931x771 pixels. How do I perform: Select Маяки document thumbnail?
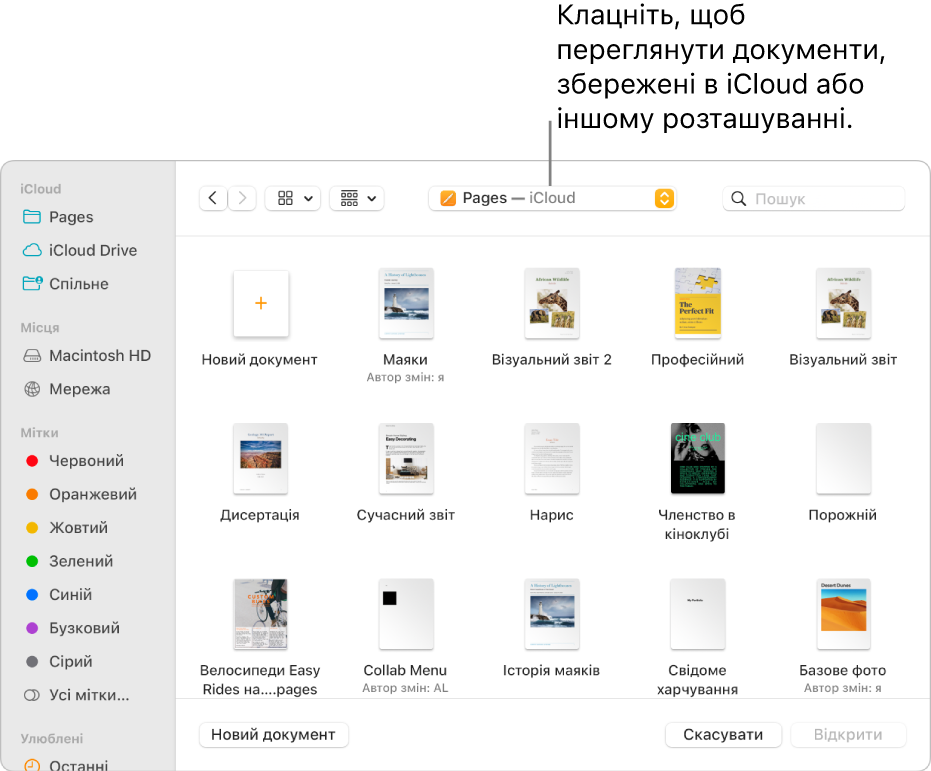(x=406, y=303)
